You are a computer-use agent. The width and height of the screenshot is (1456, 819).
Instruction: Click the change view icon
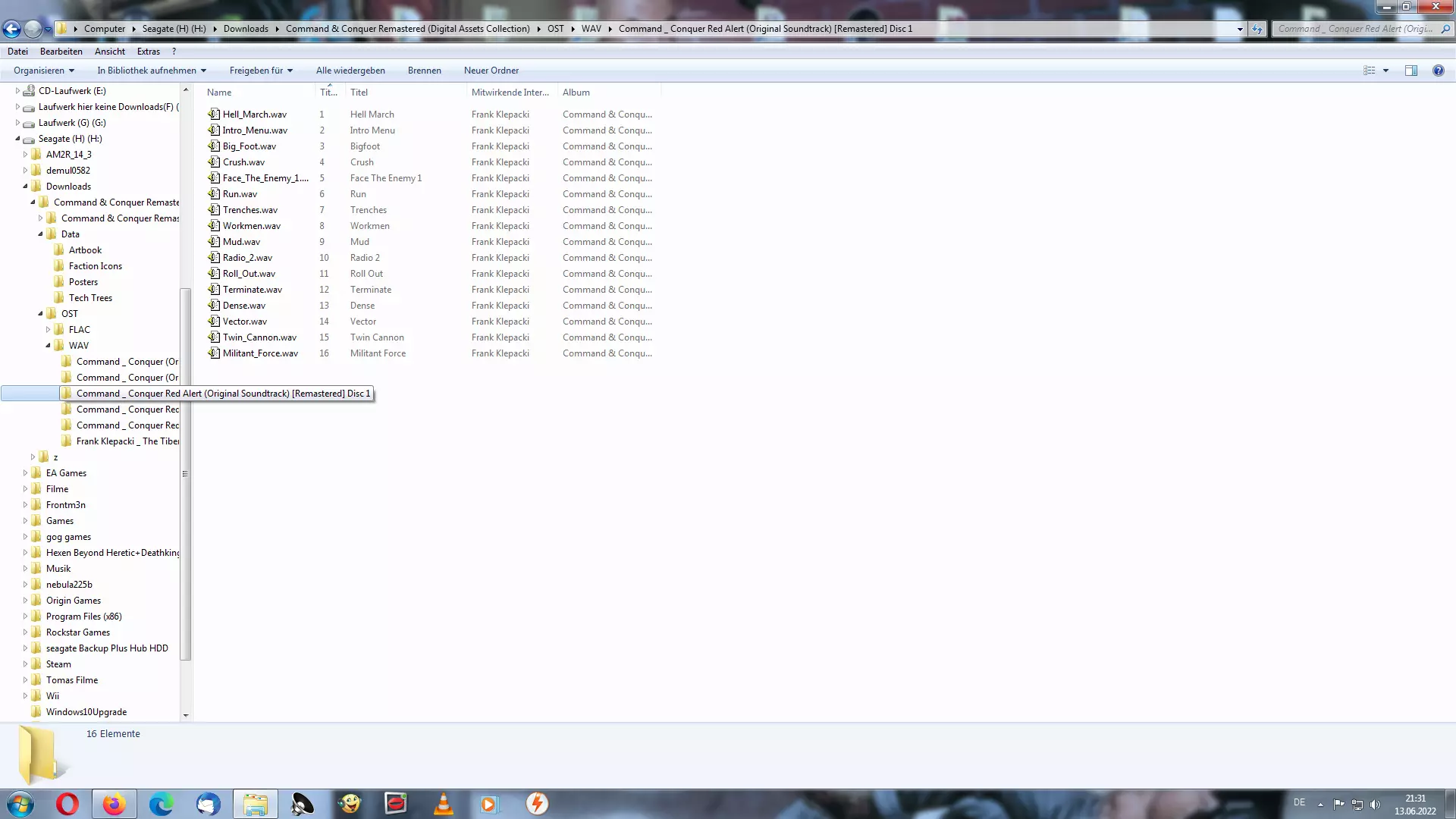click(x=1370, y=71)
